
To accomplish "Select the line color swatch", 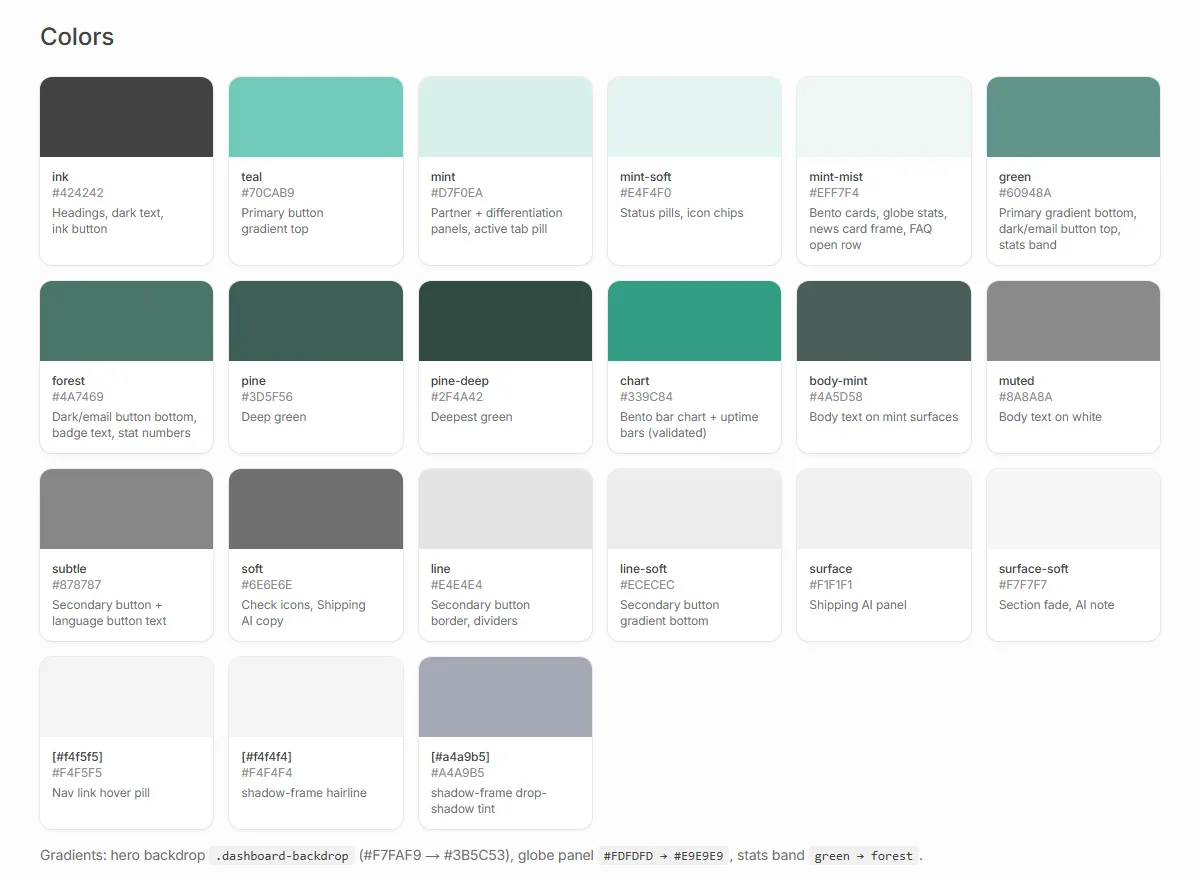I will pyautogui.click(x=505, y=509).
